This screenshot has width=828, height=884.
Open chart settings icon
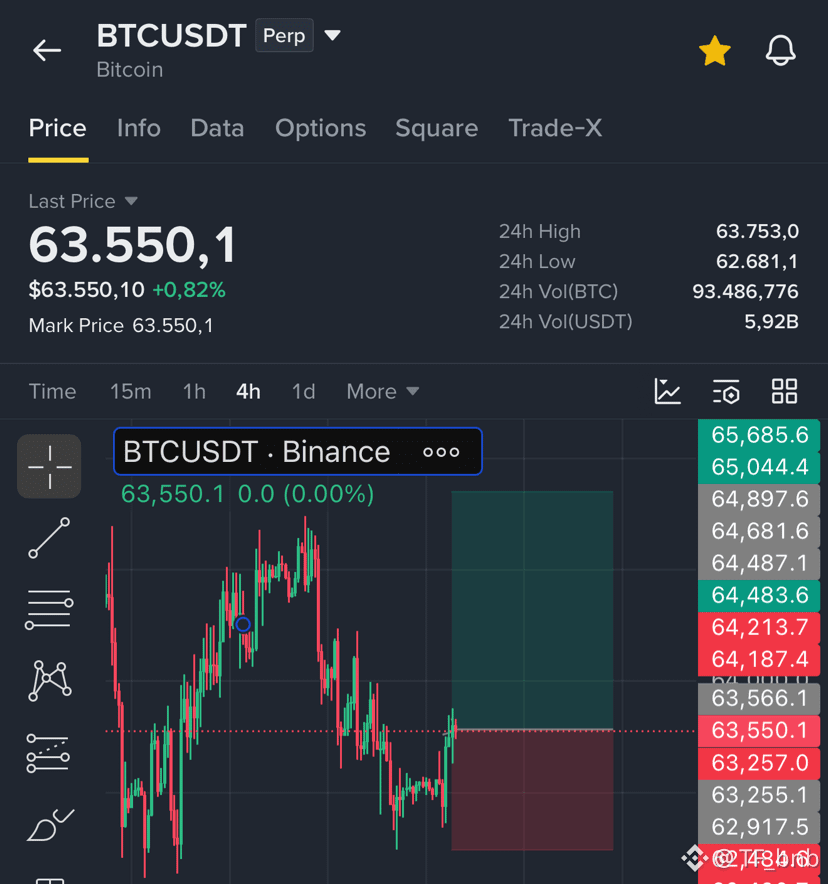726,391
